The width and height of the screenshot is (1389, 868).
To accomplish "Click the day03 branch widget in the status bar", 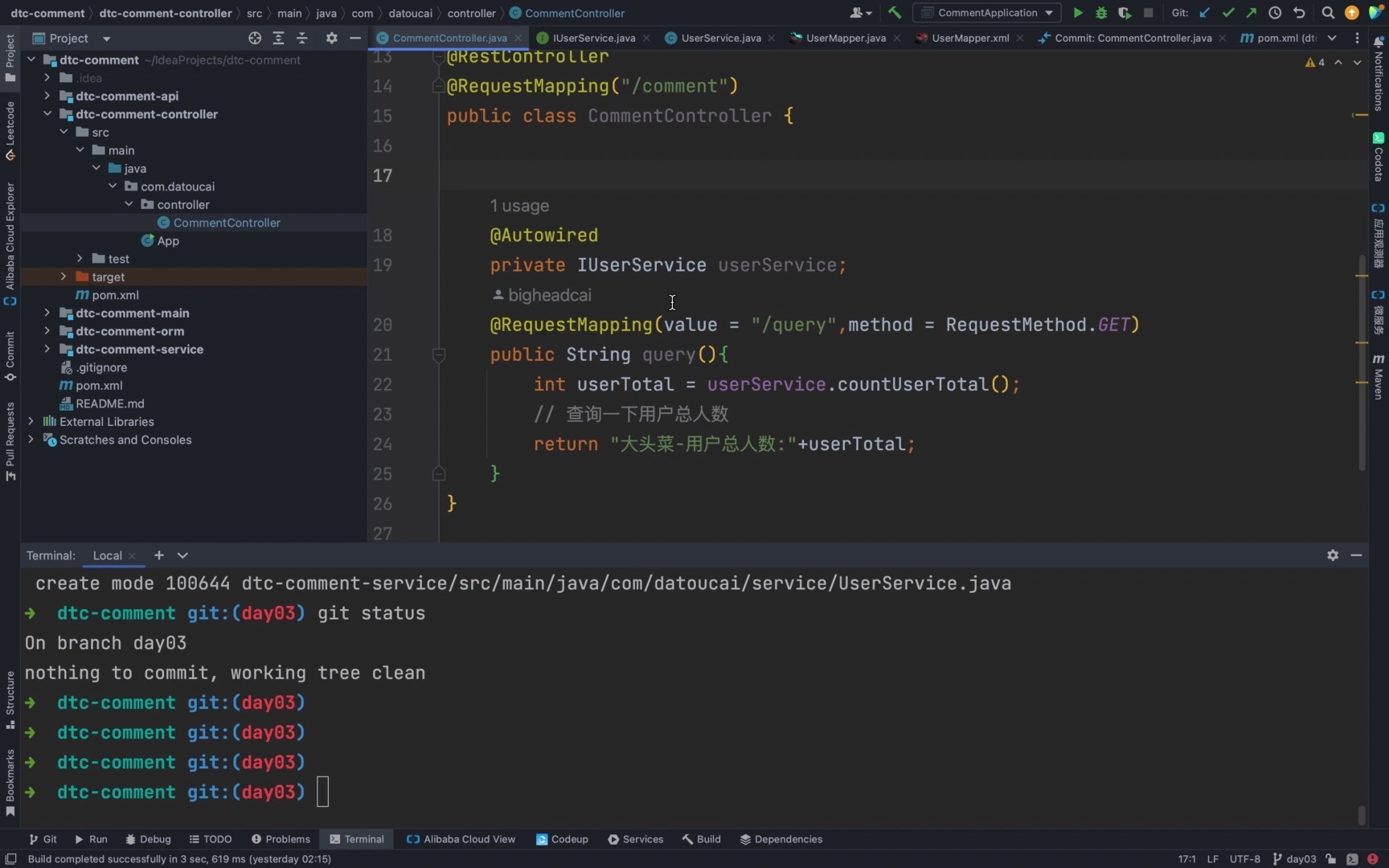I will [1295, 859].
